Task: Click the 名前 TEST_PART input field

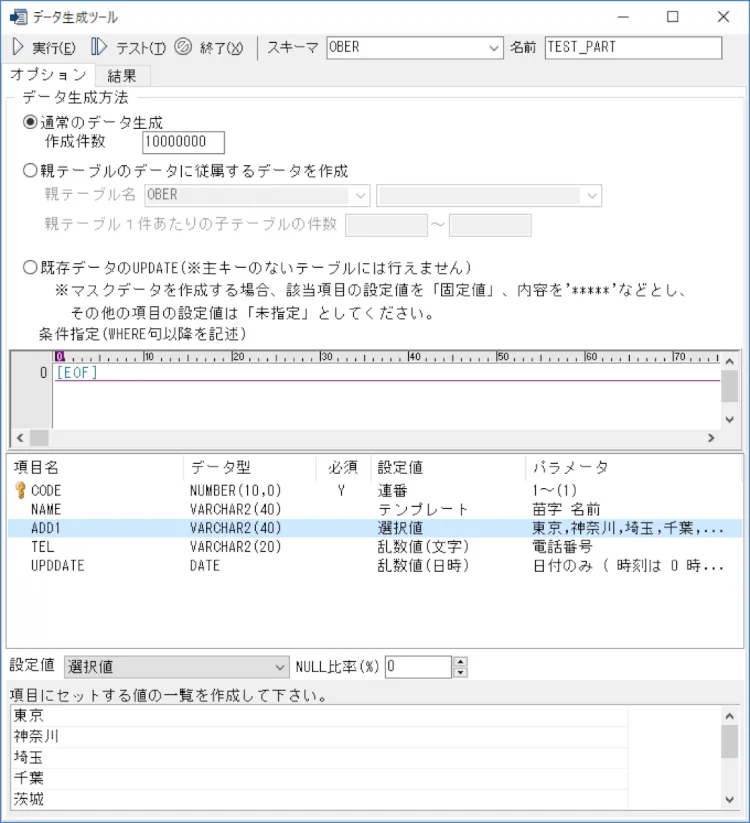Action: pos(633,48)
